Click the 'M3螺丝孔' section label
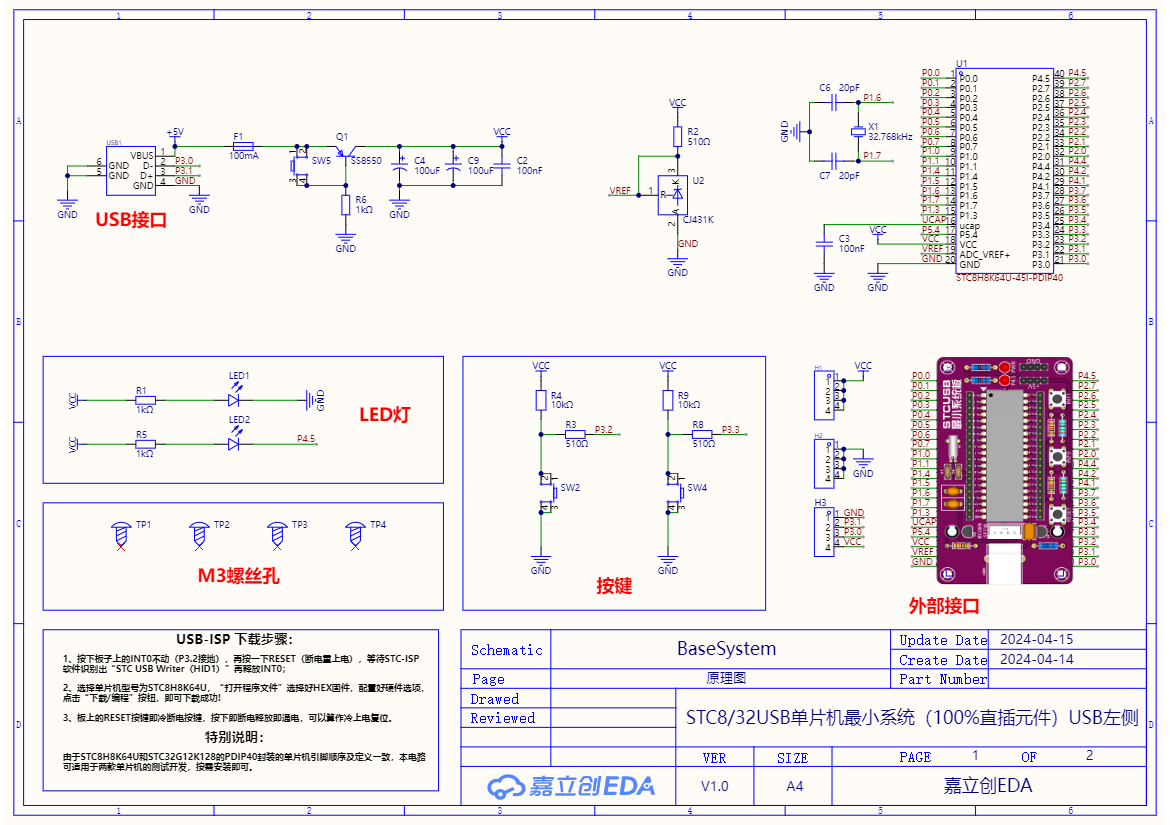This screenshot has height=825, width=1170. click(239, 576)
